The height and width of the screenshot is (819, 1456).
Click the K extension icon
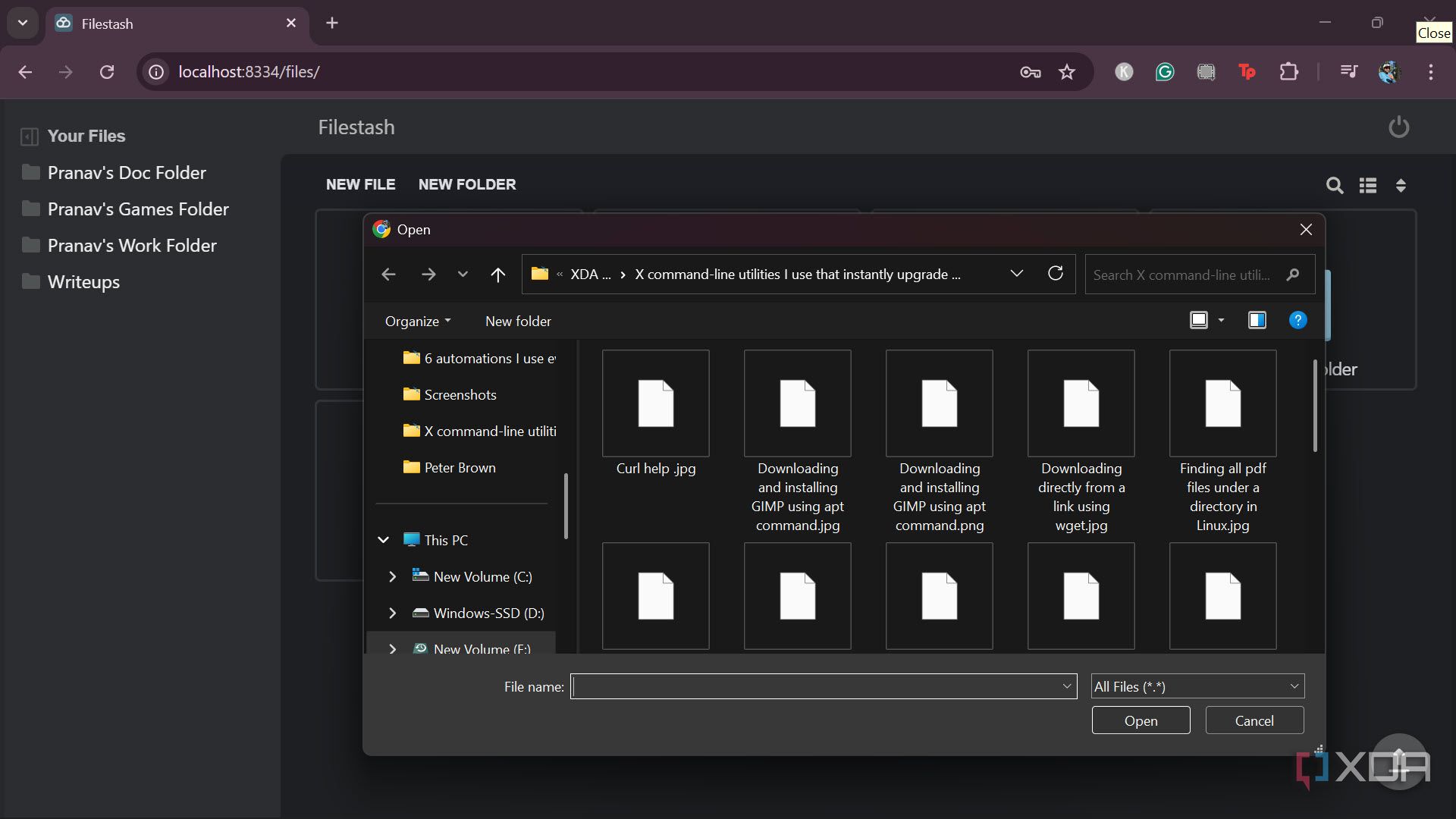pyautogui.click(x=1124, y=72)
